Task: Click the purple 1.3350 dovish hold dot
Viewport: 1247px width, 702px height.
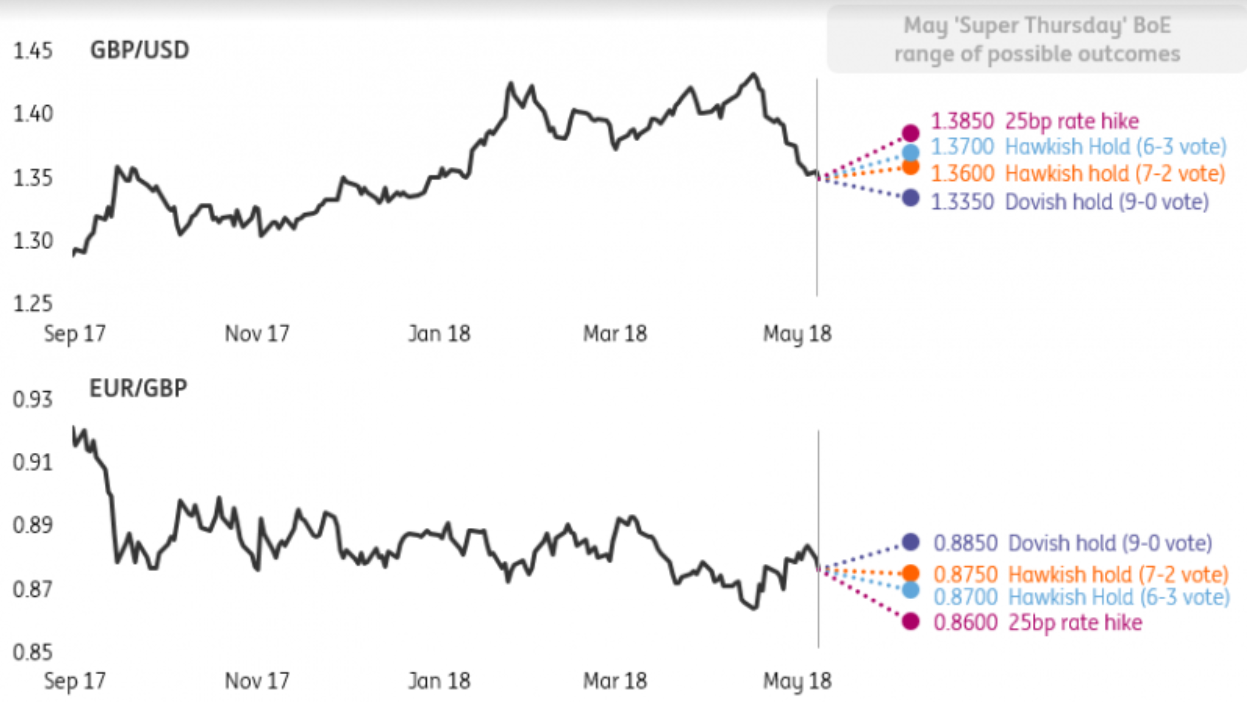Action: point(910,198)
